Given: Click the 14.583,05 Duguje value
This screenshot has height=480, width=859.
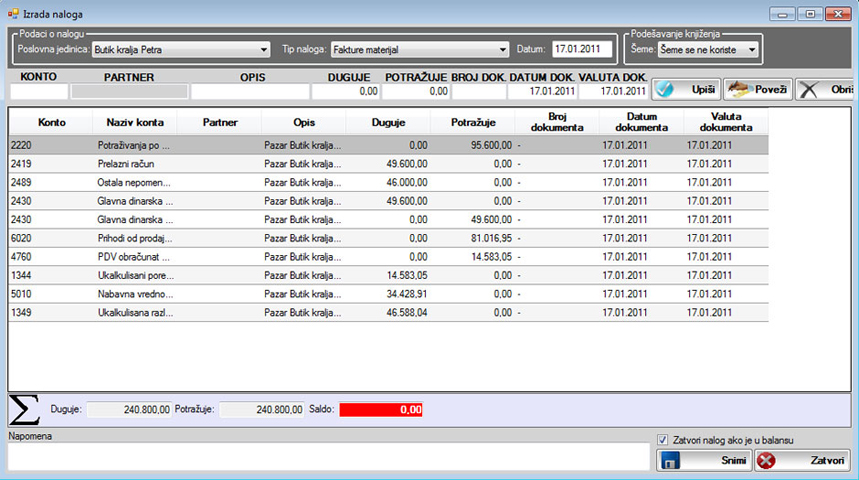Looking at the screenshot, I should (x=407, y=276).
